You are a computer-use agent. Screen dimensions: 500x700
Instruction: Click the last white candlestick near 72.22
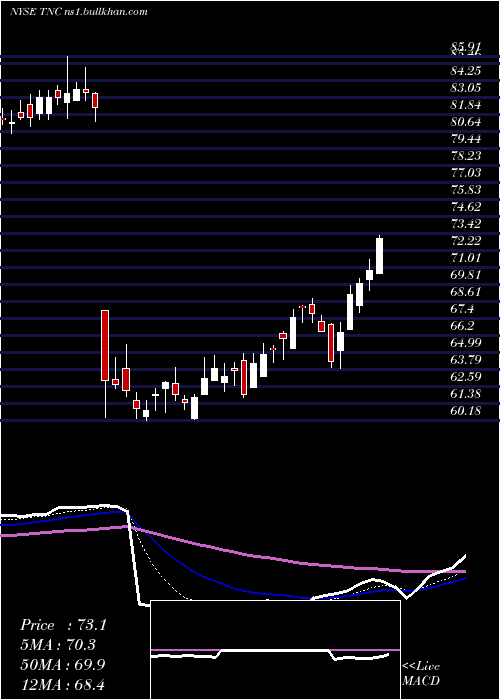379,256
